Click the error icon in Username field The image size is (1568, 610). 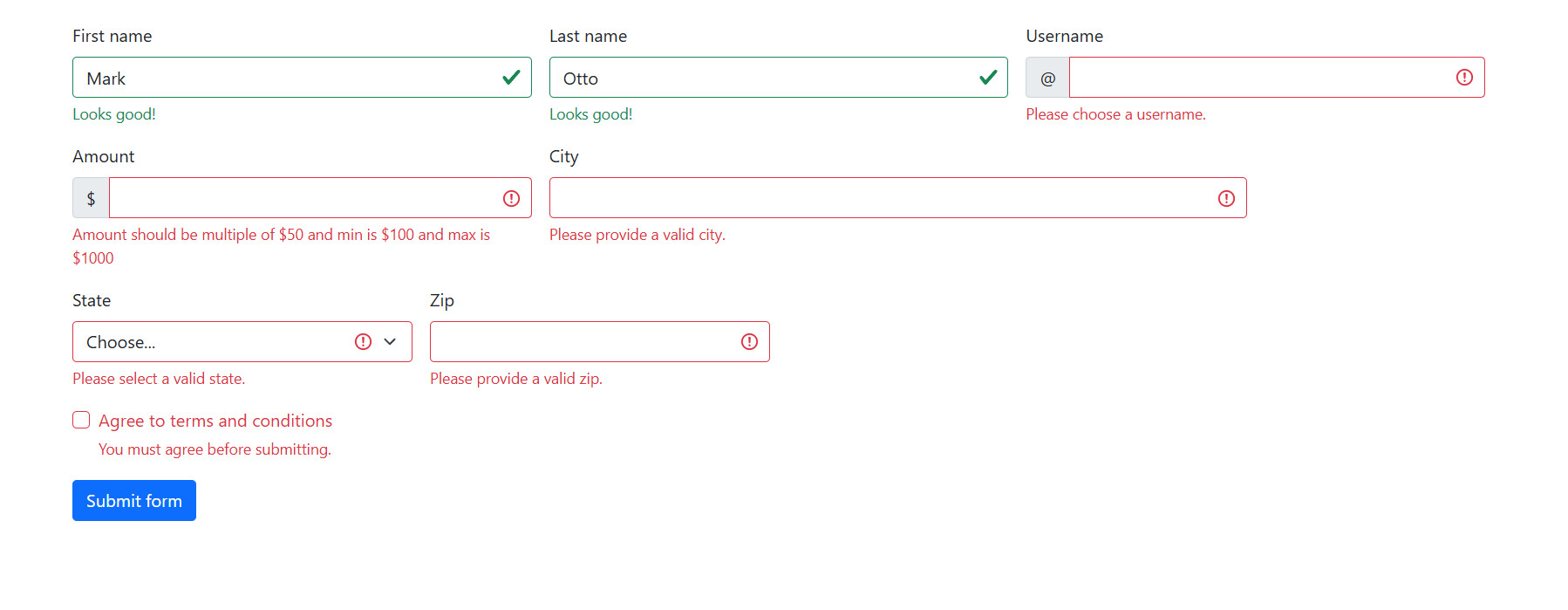1464,78
